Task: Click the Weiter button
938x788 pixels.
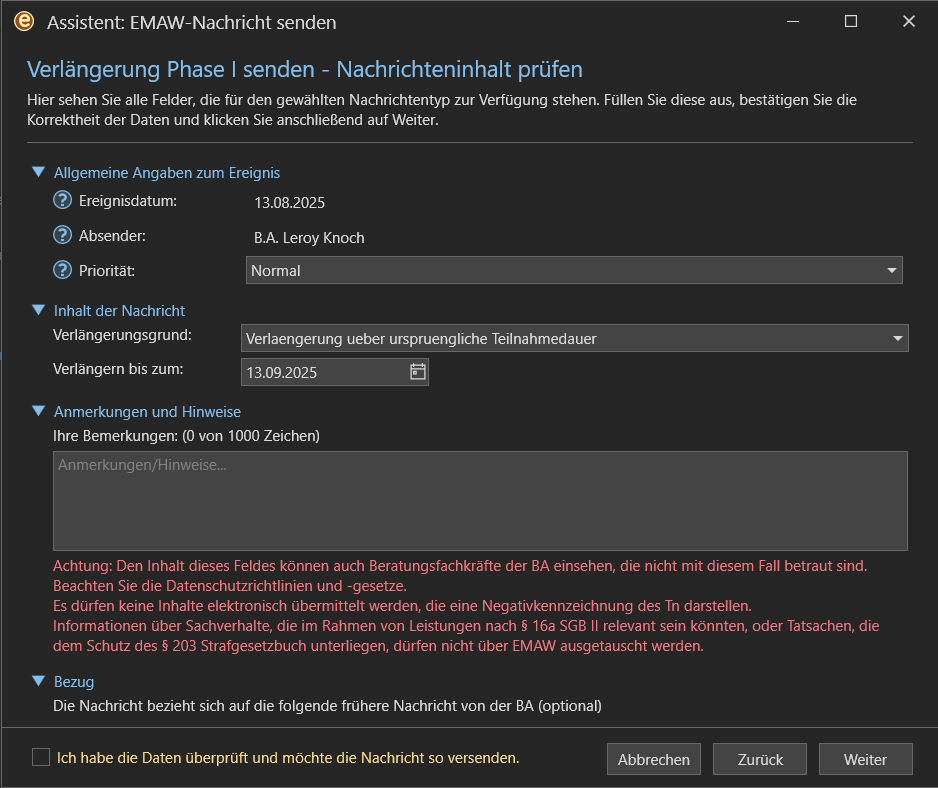Action: [865, 759]
